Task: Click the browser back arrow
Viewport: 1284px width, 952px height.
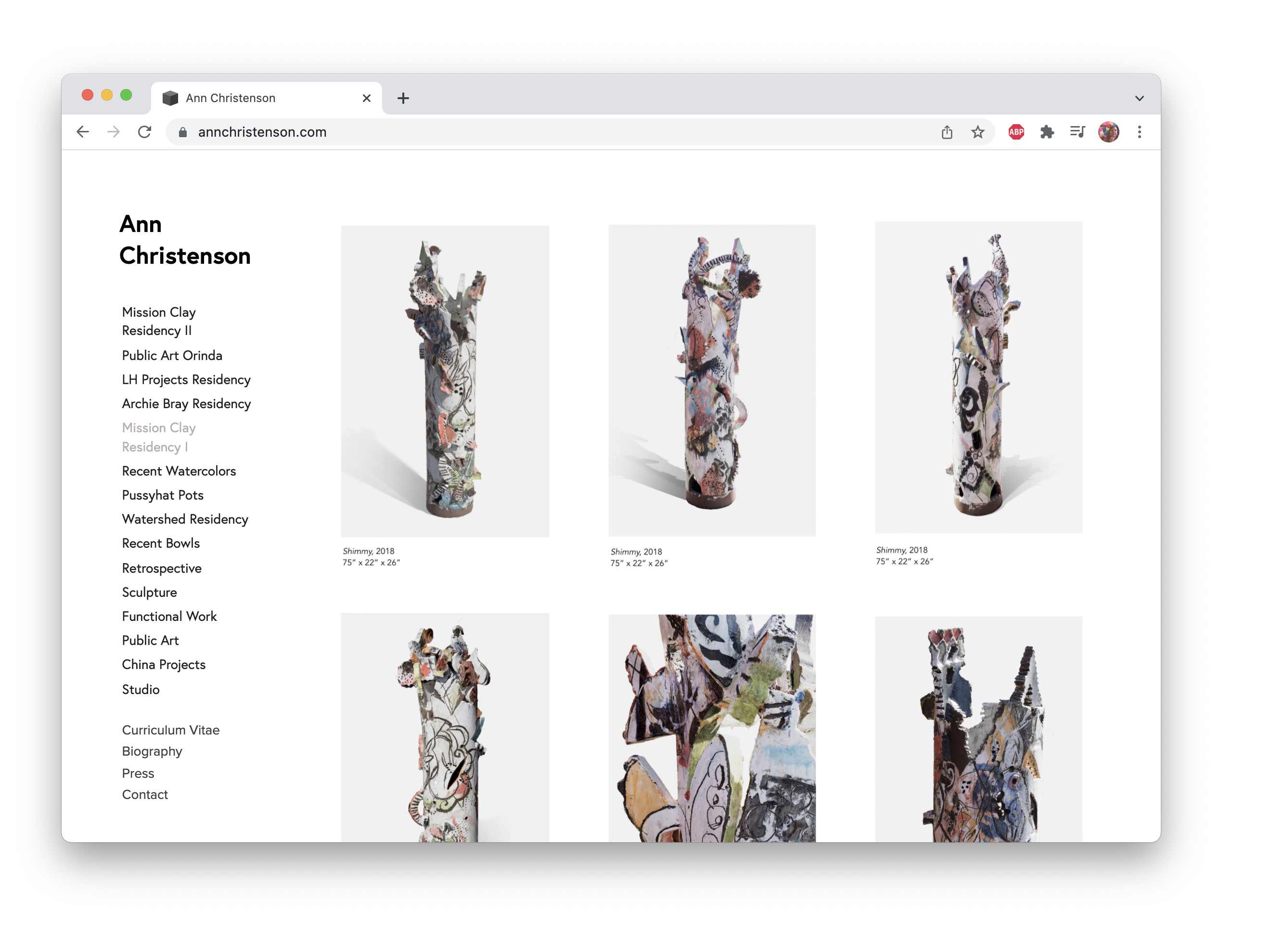Action: click(x=83, y=132)
